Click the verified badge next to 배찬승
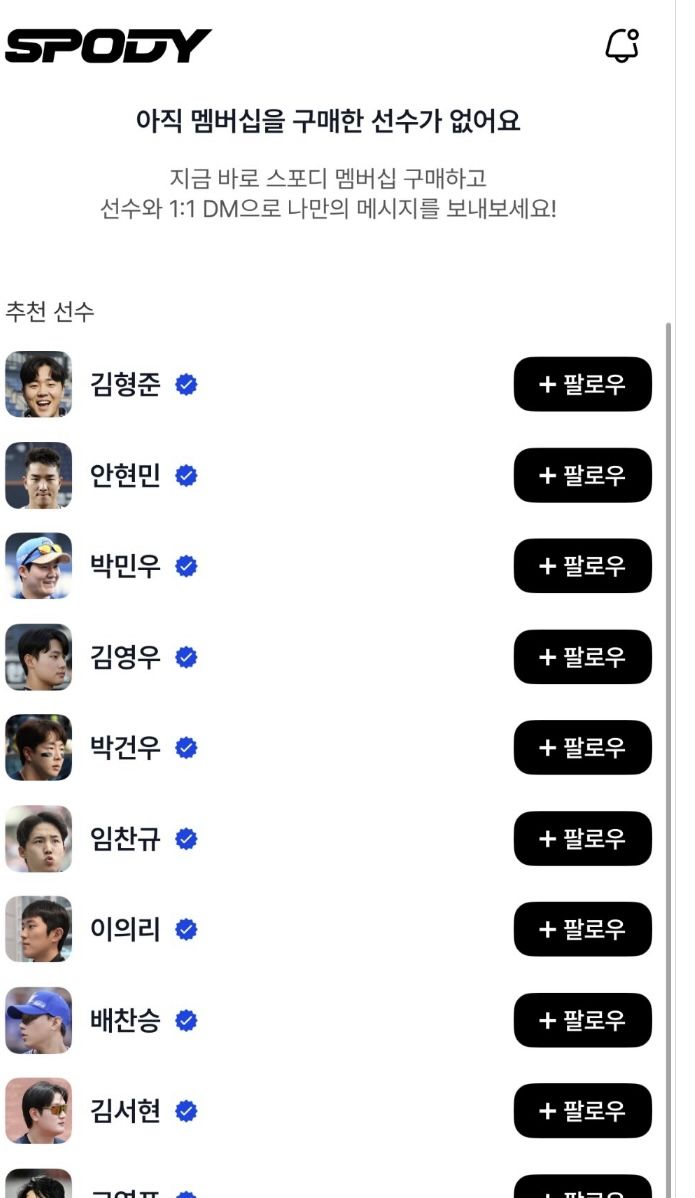Screen dimensions: 695x1198 click(x=186, y=1020)
